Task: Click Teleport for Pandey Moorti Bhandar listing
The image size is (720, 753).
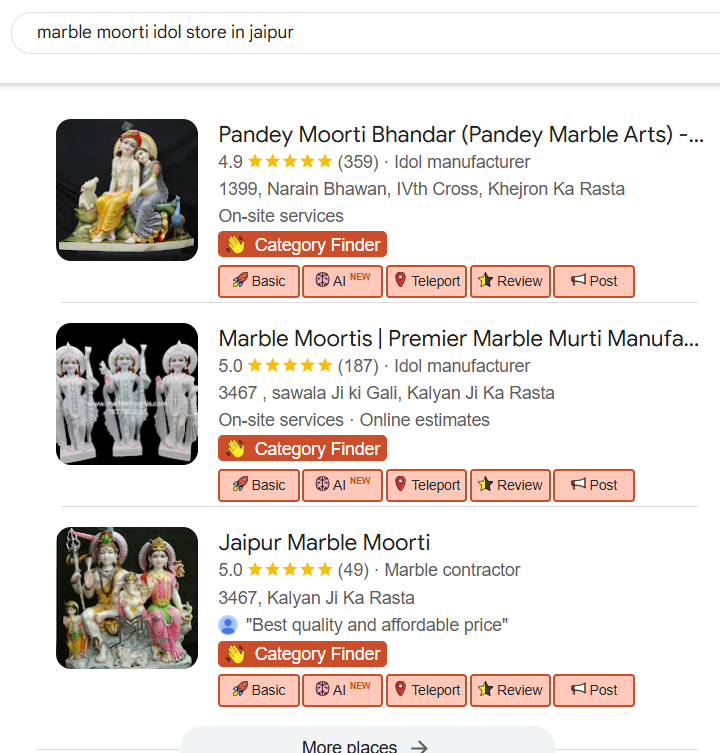Action: point(426,281)
